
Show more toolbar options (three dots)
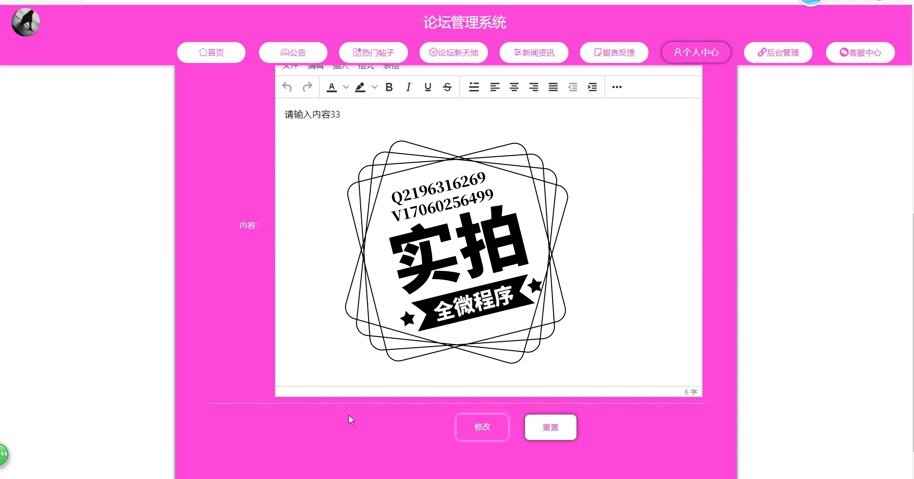[617, 87]
